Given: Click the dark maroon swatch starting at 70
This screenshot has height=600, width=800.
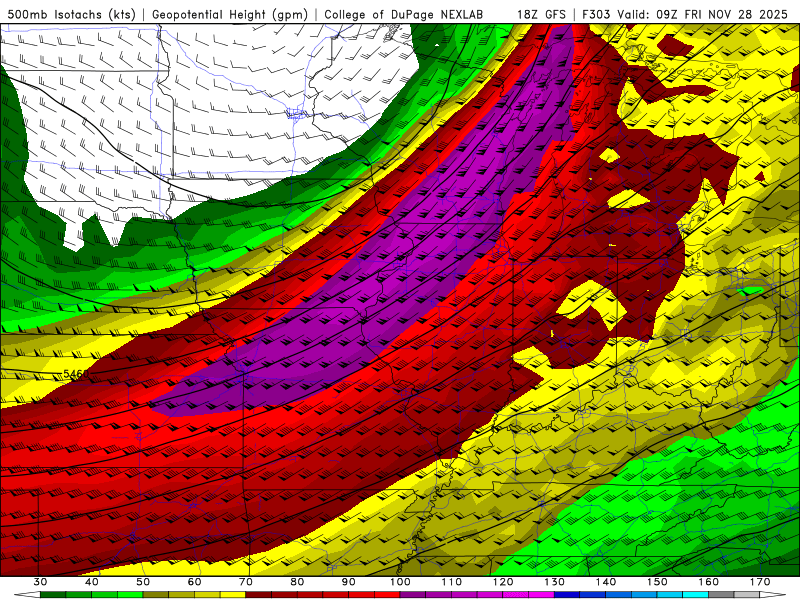Looking at the screenshot, I should coord(259,595).
